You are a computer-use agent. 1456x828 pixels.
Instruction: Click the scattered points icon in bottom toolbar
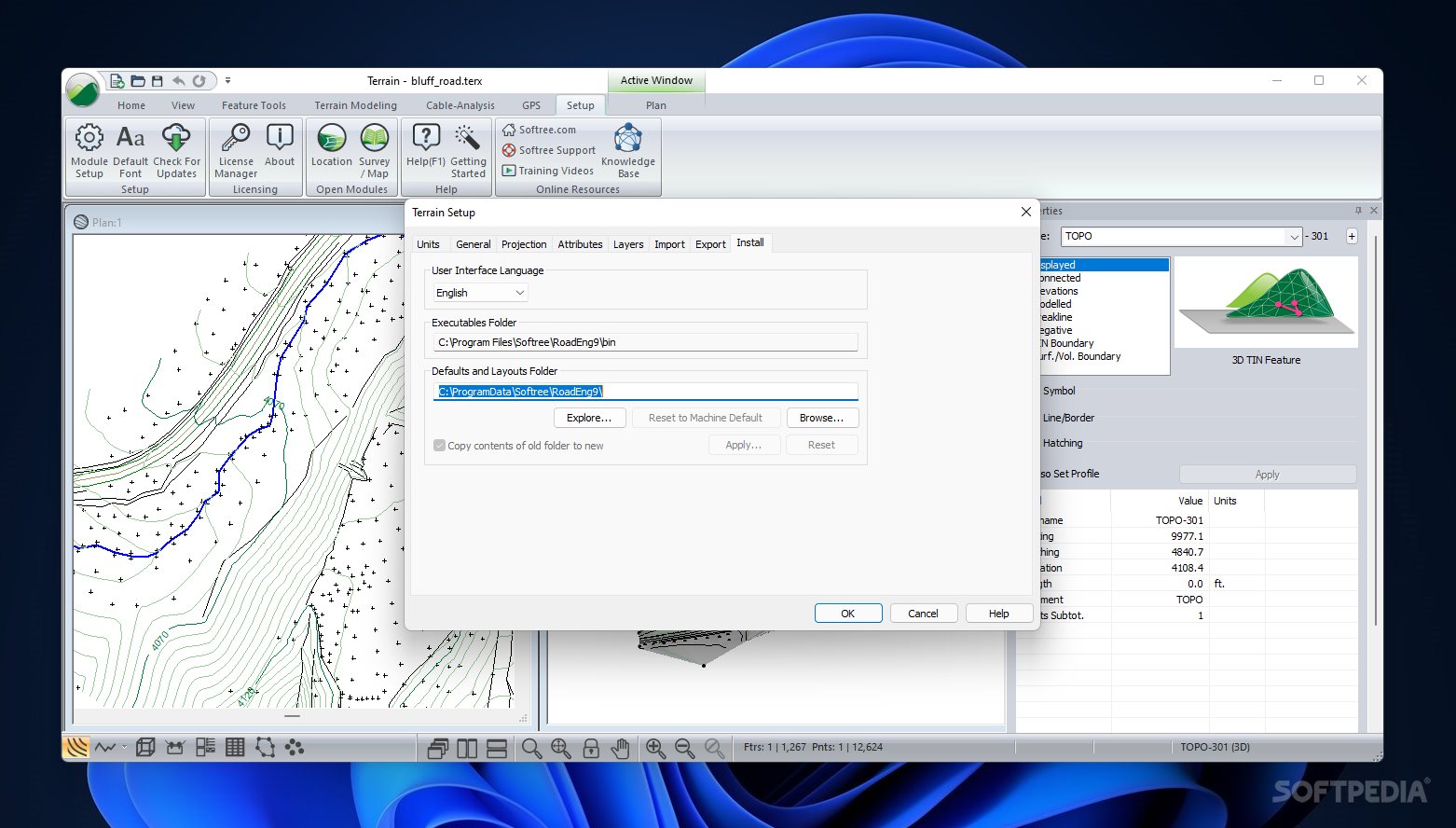tap(295, 747)
